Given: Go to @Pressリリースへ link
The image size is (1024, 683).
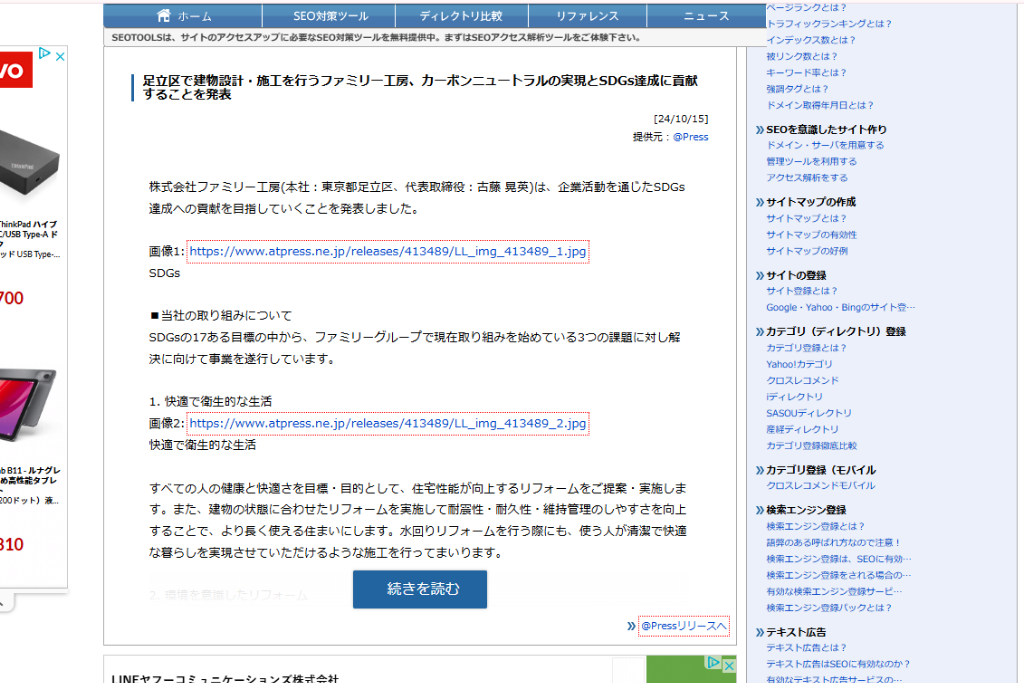Looking at the screenshot, I should tap(684, 626).
